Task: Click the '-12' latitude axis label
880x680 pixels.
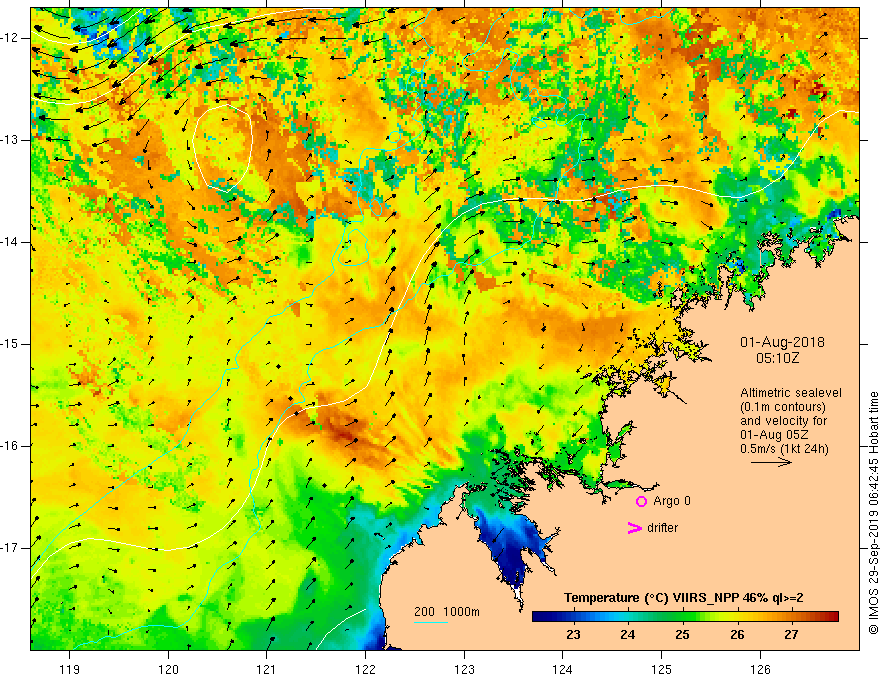Action: click(10, 38)
